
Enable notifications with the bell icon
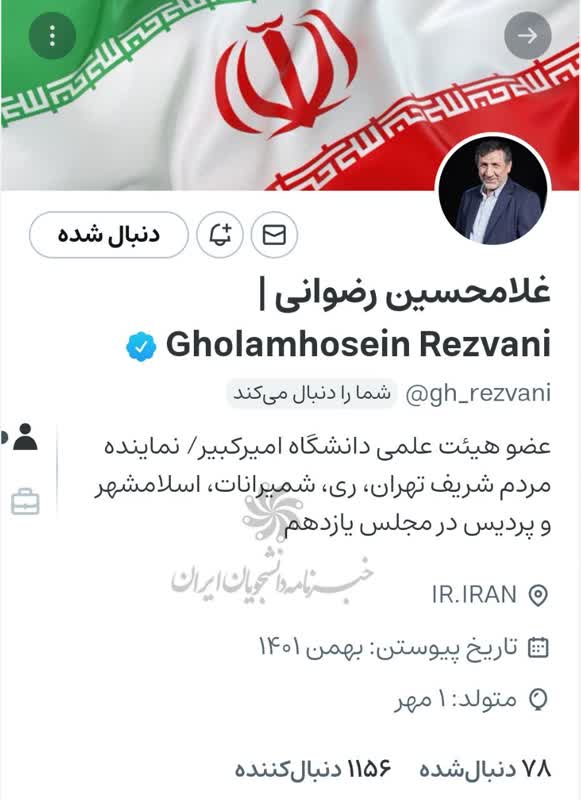[220, 235]
